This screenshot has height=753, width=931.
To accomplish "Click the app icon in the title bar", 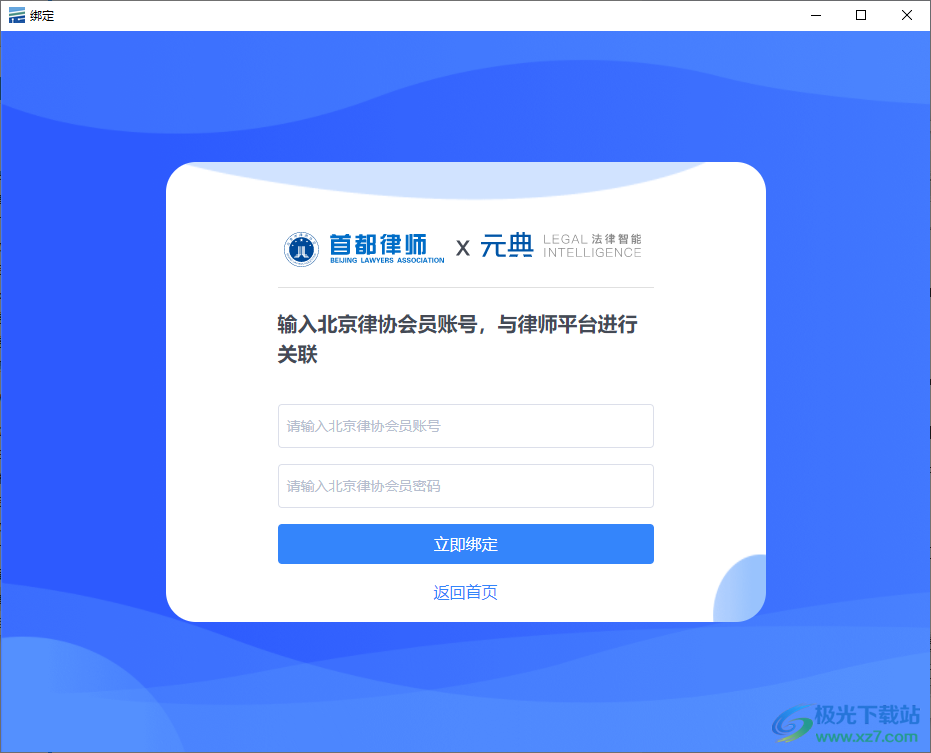I will click(x=17, y=15).
